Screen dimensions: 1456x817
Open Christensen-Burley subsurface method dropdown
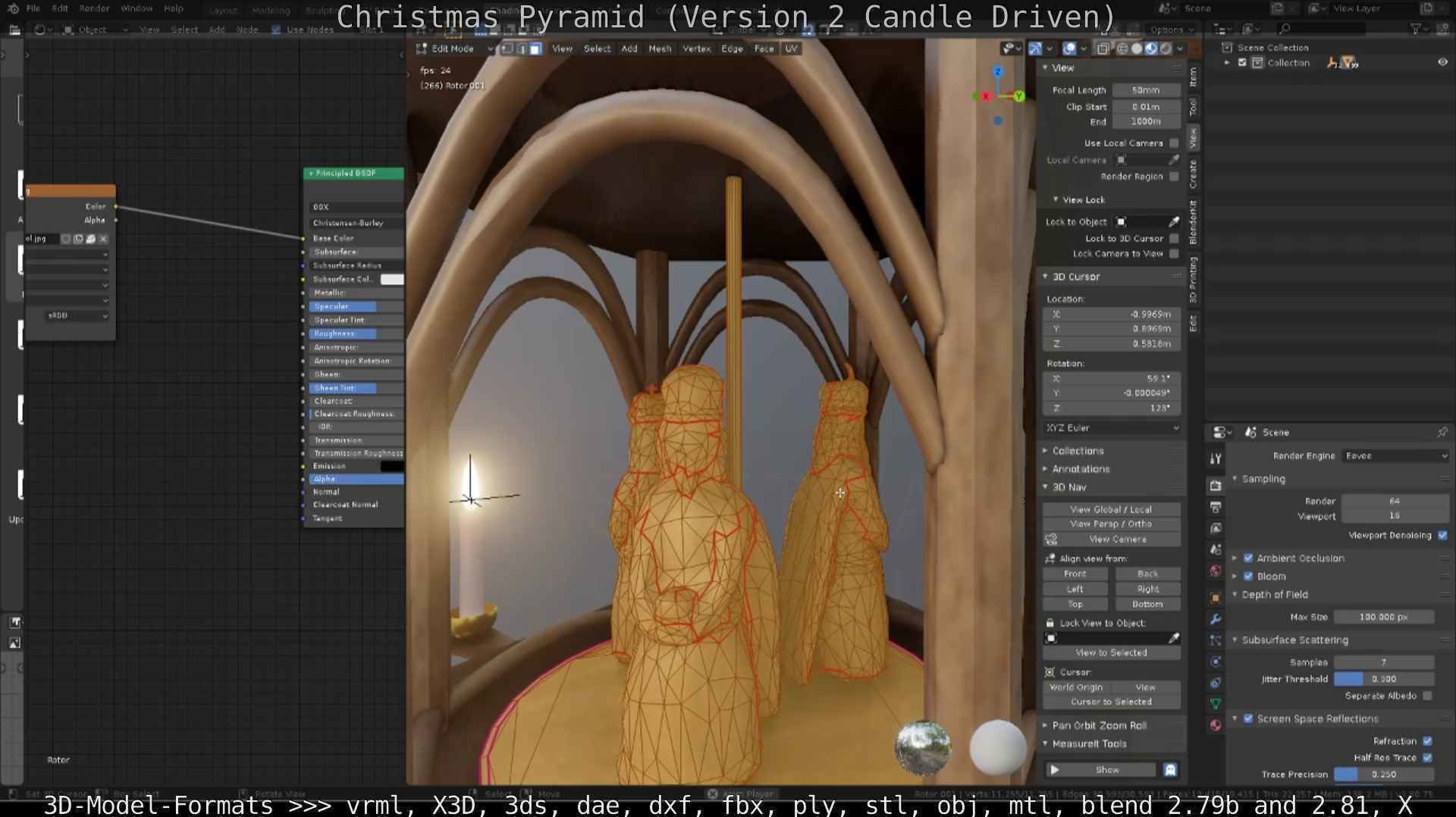point(355,224)
